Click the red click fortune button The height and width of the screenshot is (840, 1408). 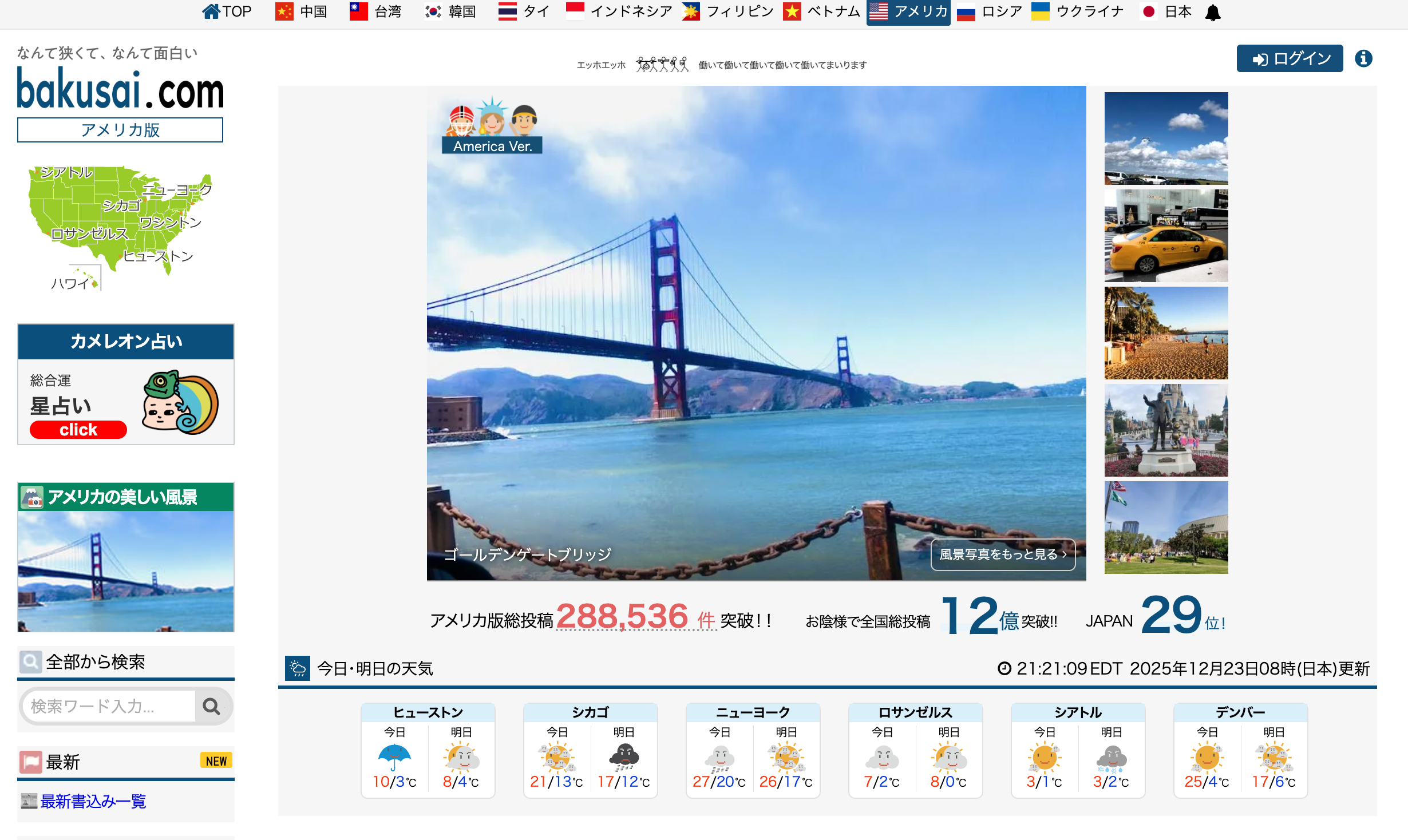[x=78, y=430]
